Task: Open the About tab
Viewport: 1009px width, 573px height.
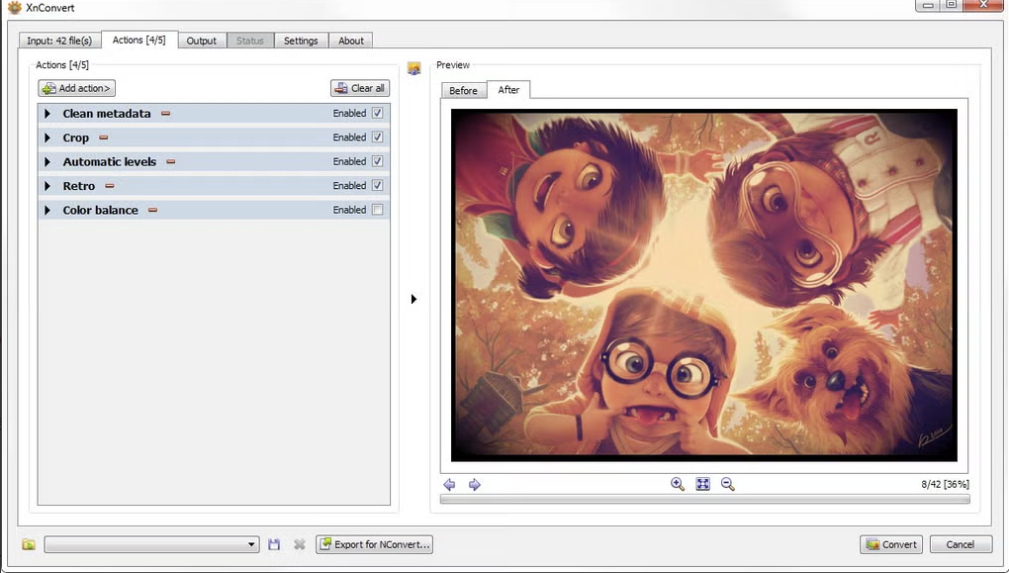Action: click(x=351, y=41)
